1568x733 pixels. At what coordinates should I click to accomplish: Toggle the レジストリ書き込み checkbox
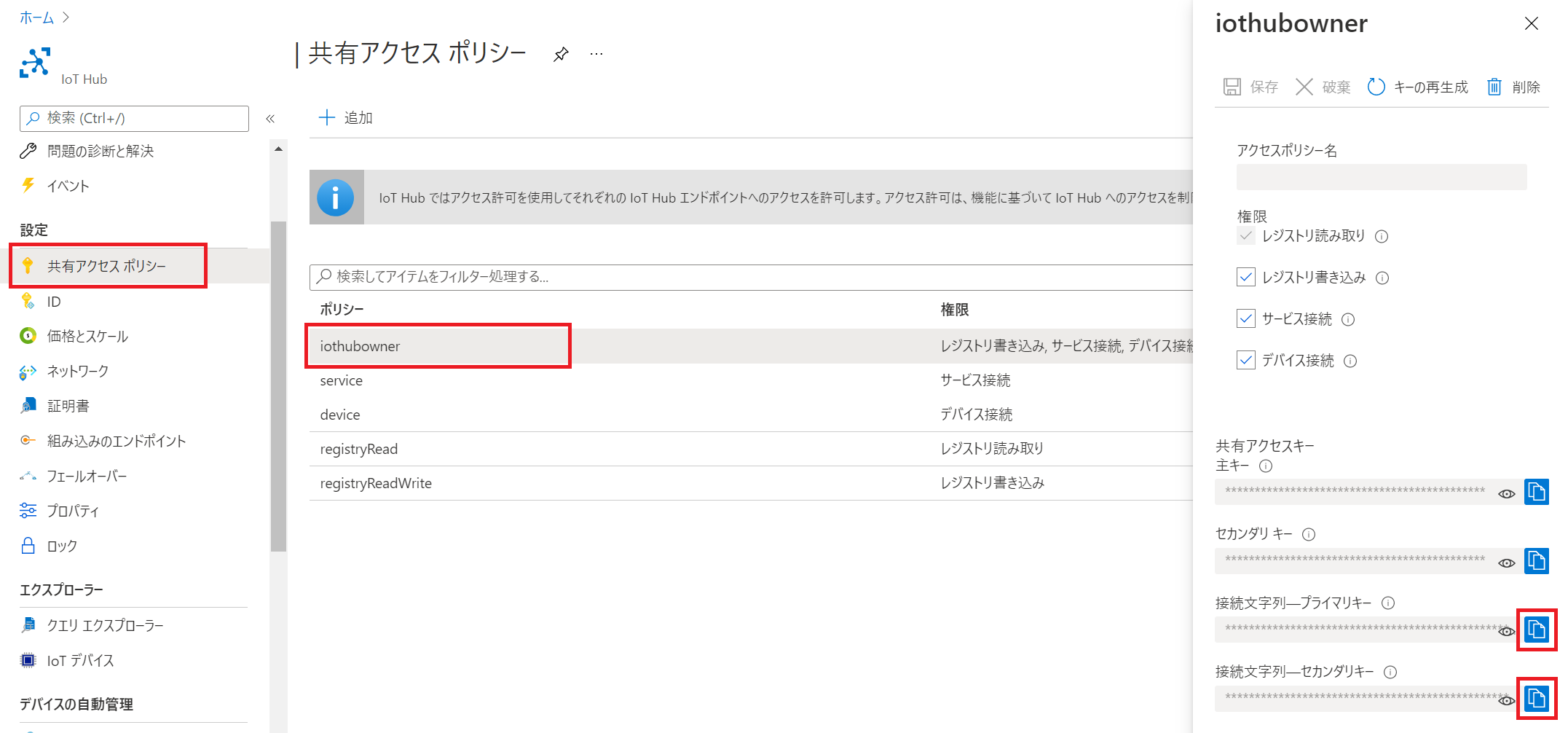point(1246,277)
